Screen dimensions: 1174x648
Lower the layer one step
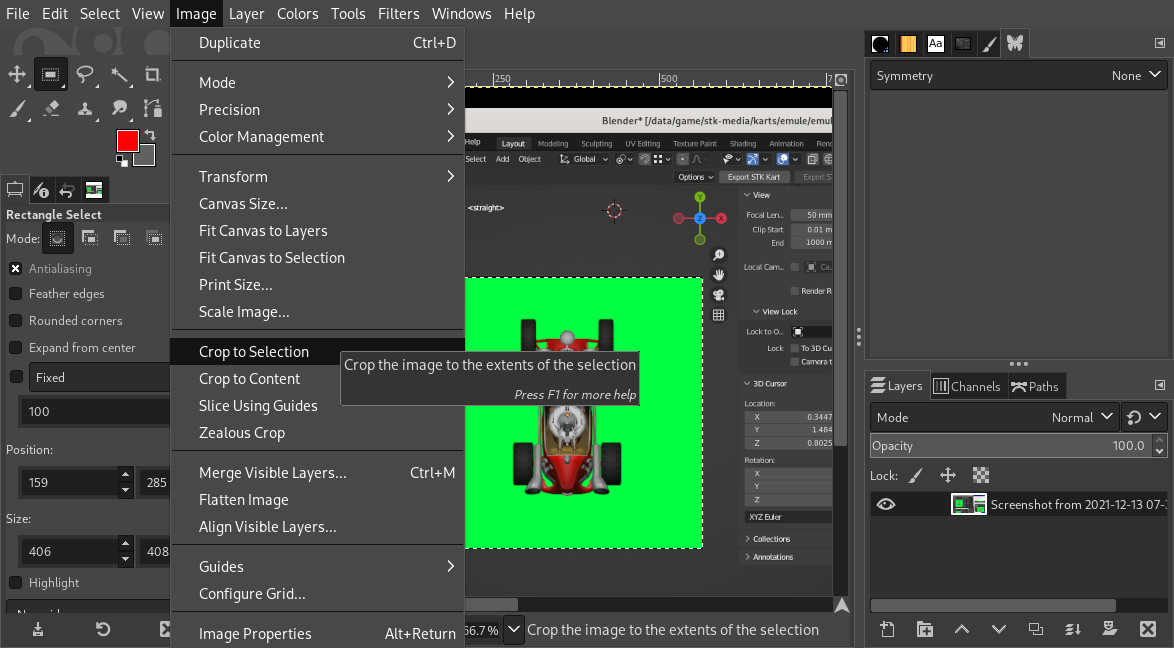click(999, 629)
